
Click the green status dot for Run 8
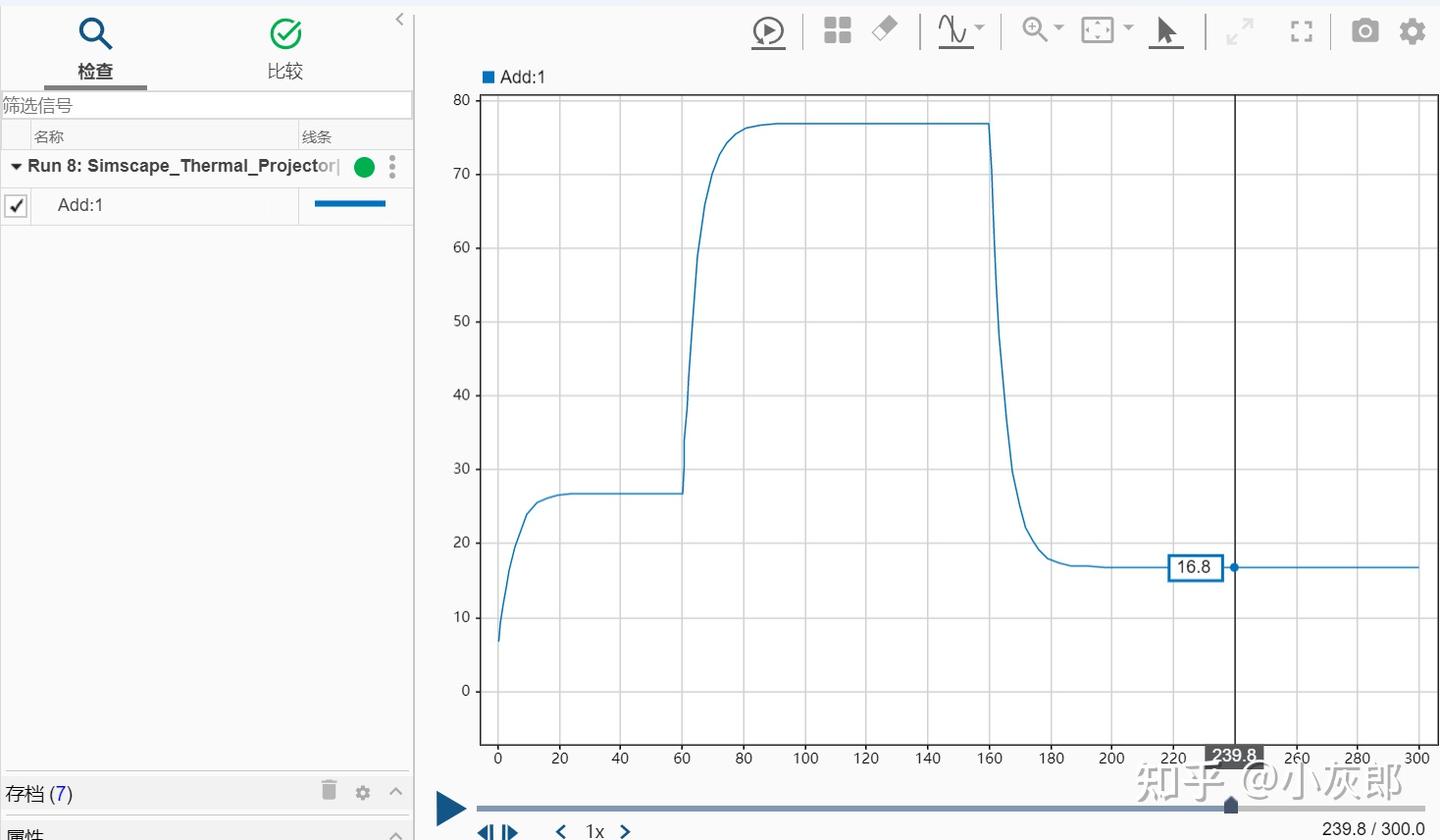tap(363, 167)
